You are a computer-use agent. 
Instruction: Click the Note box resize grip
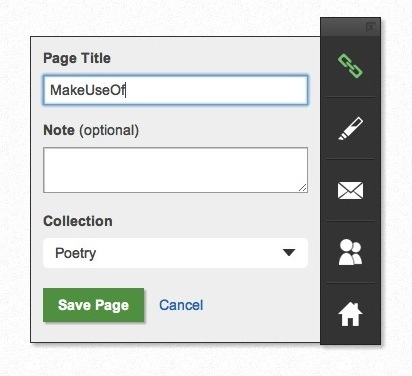point(303,188)
